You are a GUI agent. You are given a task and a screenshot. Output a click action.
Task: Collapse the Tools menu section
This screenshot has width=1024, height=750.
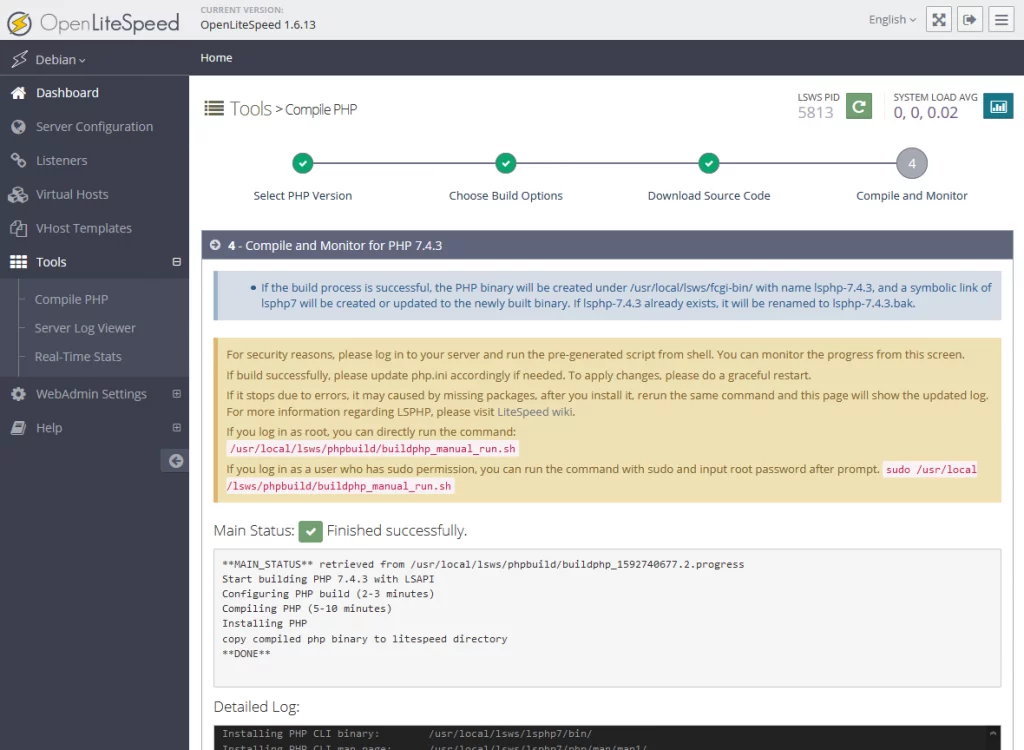(x=176, y=262)
